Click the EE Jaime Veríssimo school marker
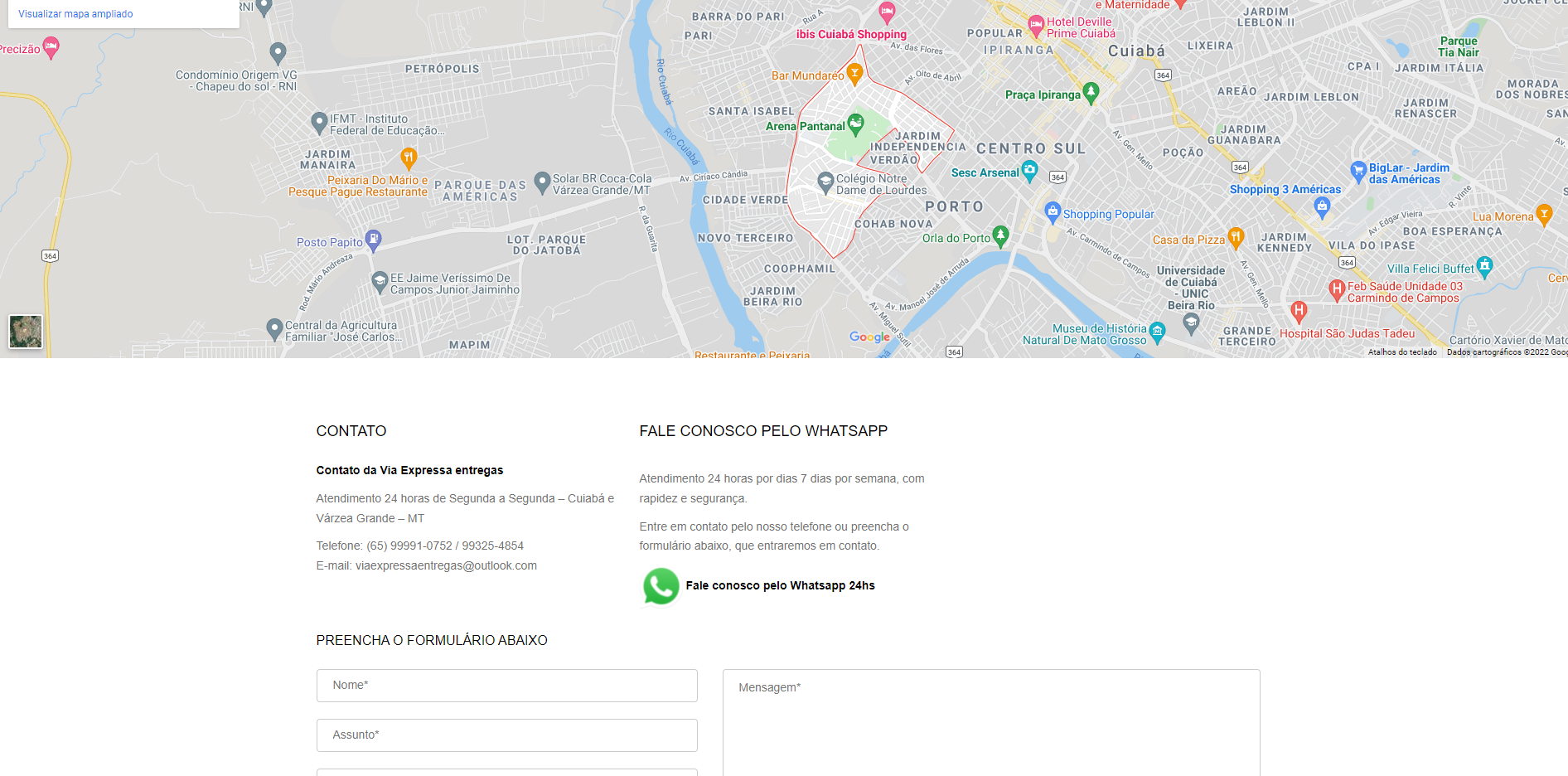 click(380, 283)
